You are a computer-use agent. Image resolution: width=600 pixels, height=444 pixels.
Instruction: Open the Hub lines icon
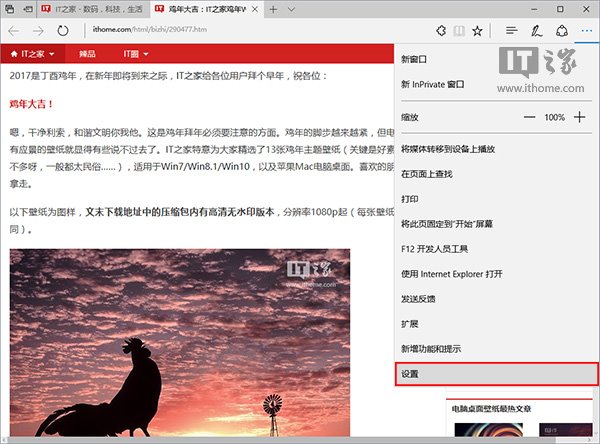coord(511,31)
